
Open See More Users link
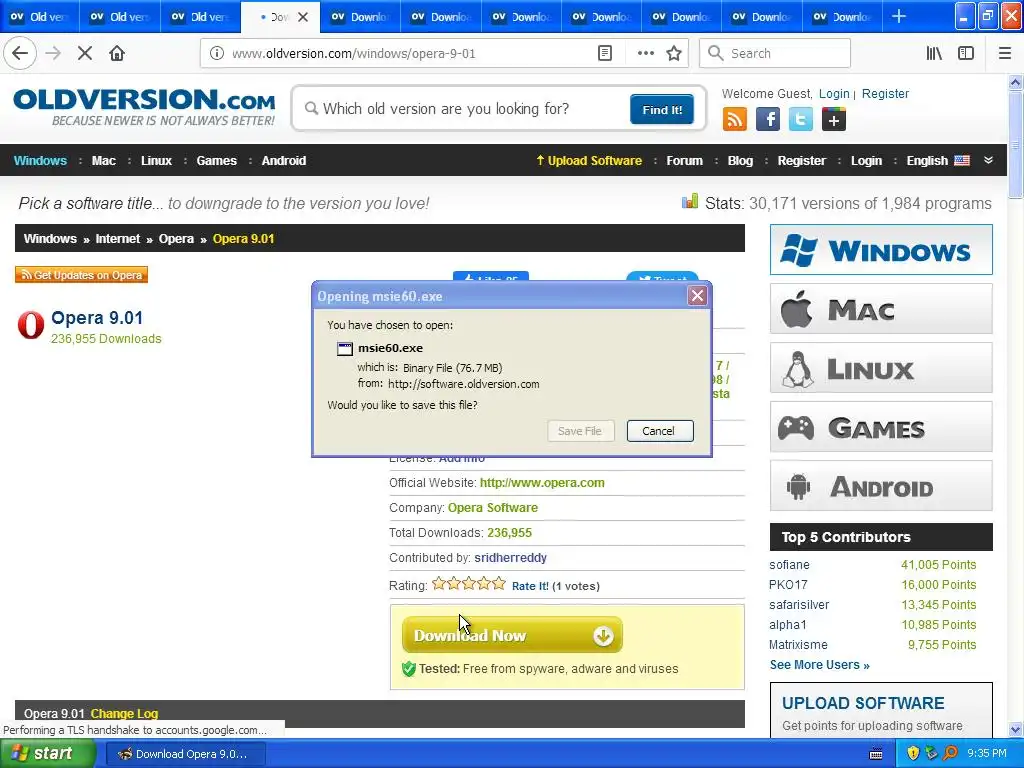point(820,665)
